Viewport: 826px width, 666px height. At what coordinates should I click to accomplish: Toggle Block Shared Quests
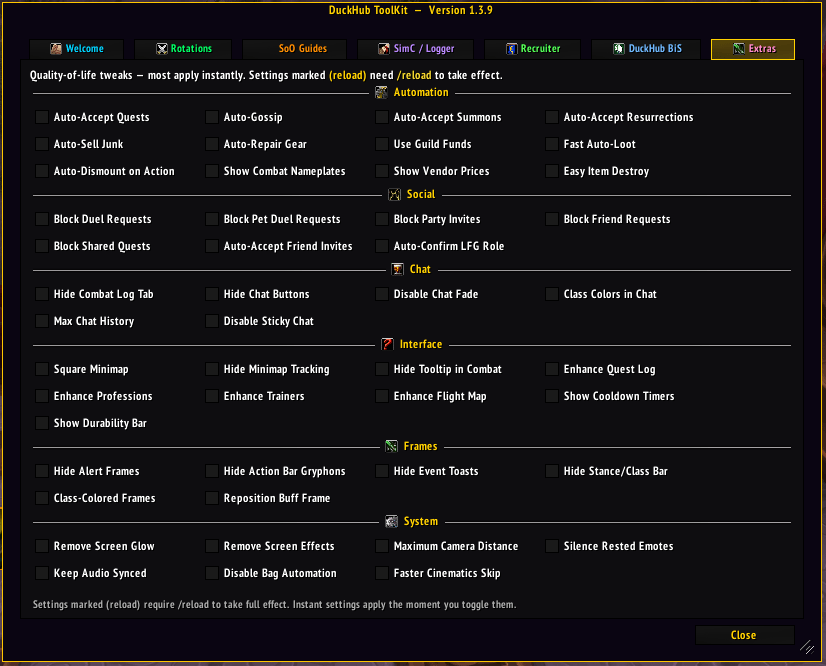pyautogui.click(x=42, y=246)
